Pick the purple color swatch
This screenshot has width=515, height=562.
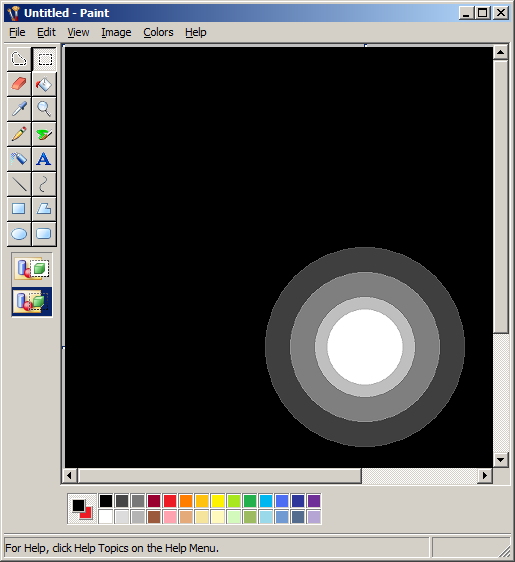coord(314,501)
